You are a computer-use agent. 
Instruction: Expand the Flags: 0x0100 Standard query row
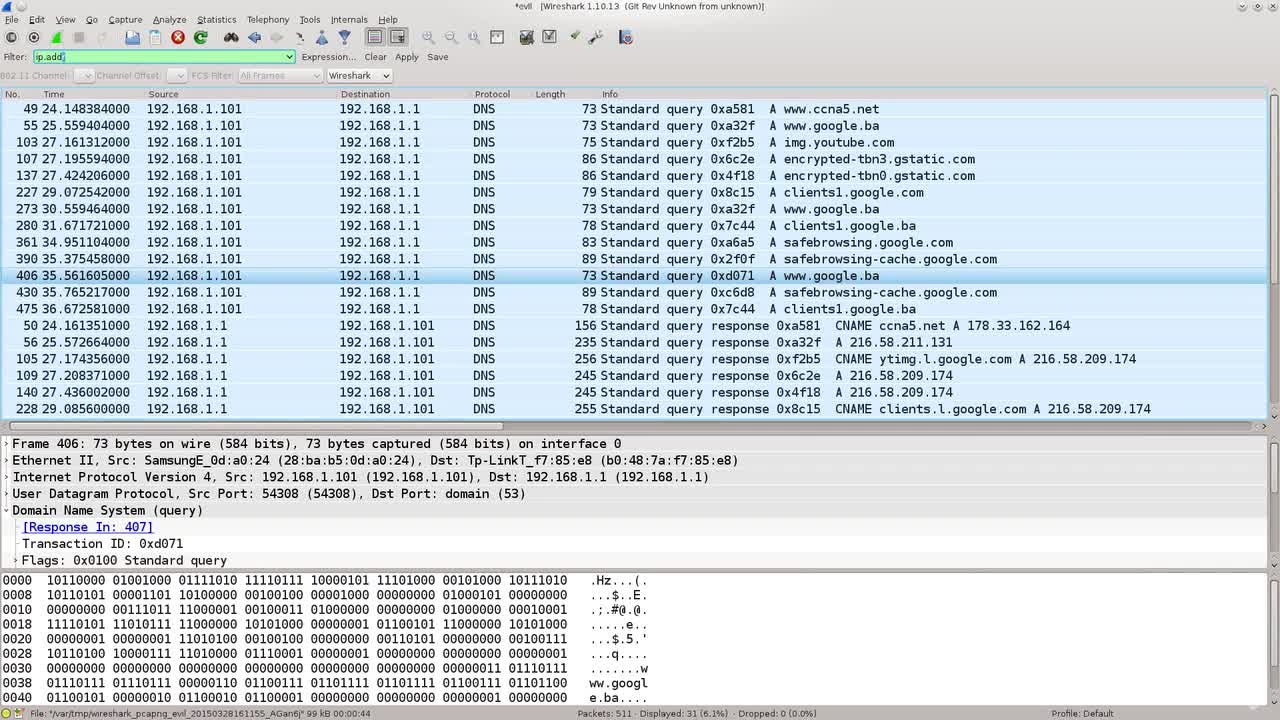point(15,561)
